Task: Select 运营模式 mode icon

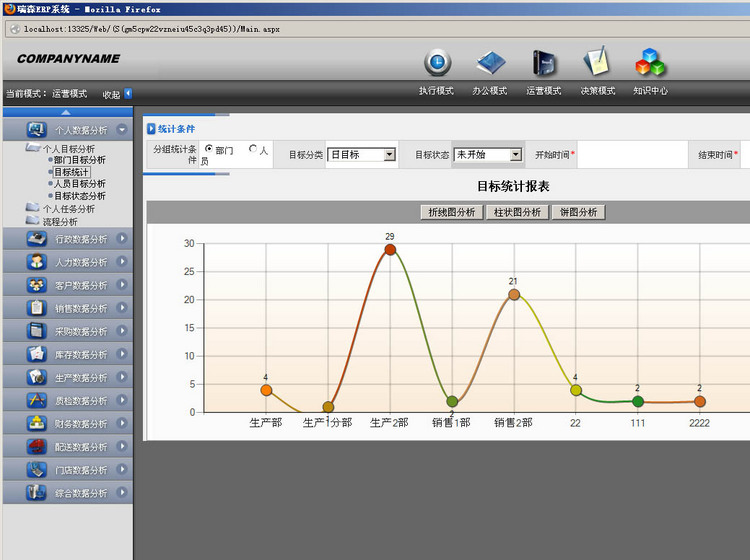Action: pos(544,63)
